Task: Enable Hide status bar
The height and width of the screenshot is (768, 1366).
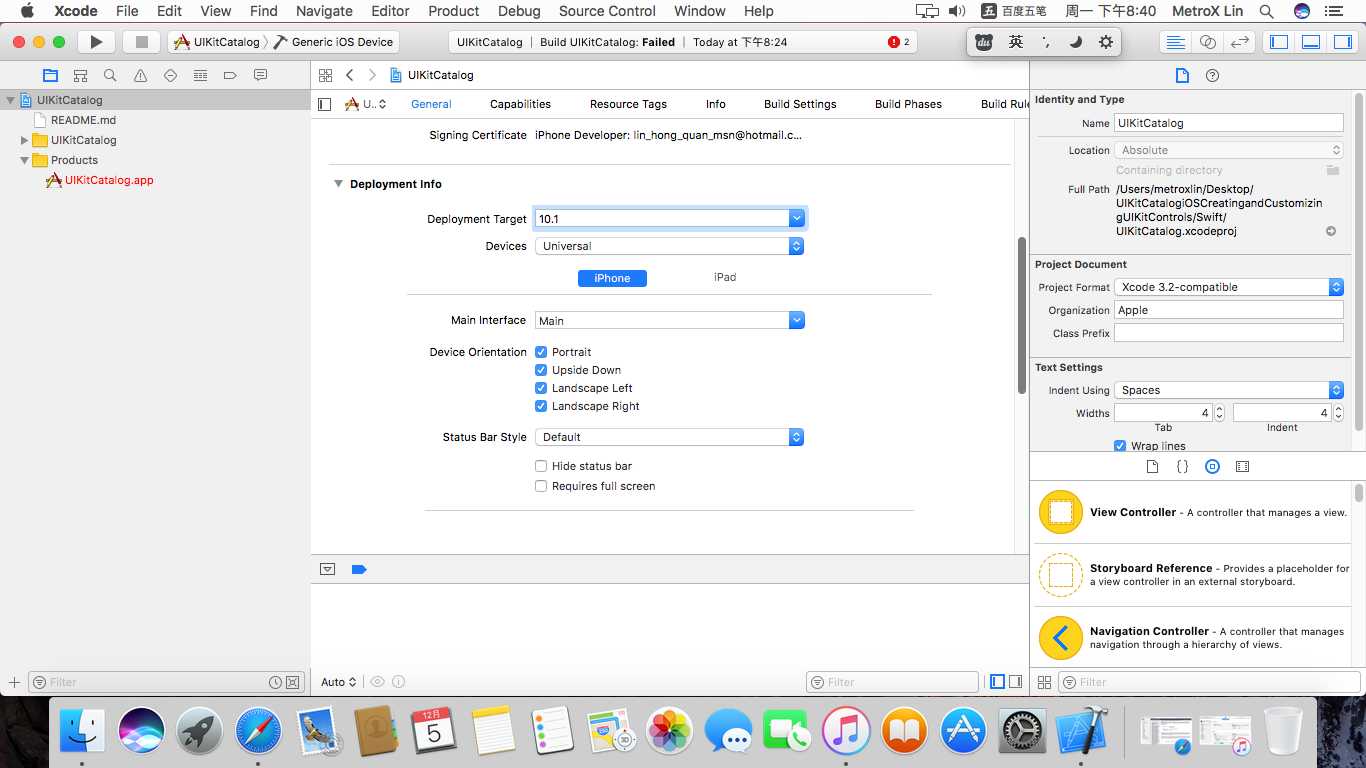Action: (541, 466)
